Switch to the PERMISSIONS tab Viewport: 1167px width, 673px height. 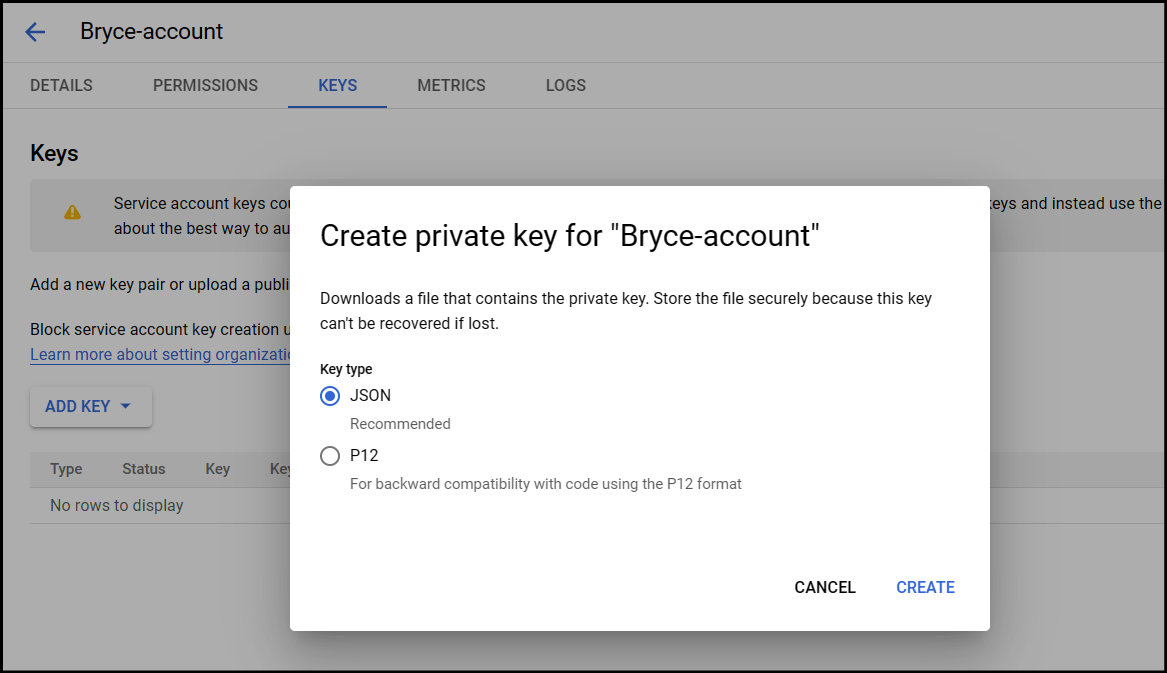tap(205, 85)
